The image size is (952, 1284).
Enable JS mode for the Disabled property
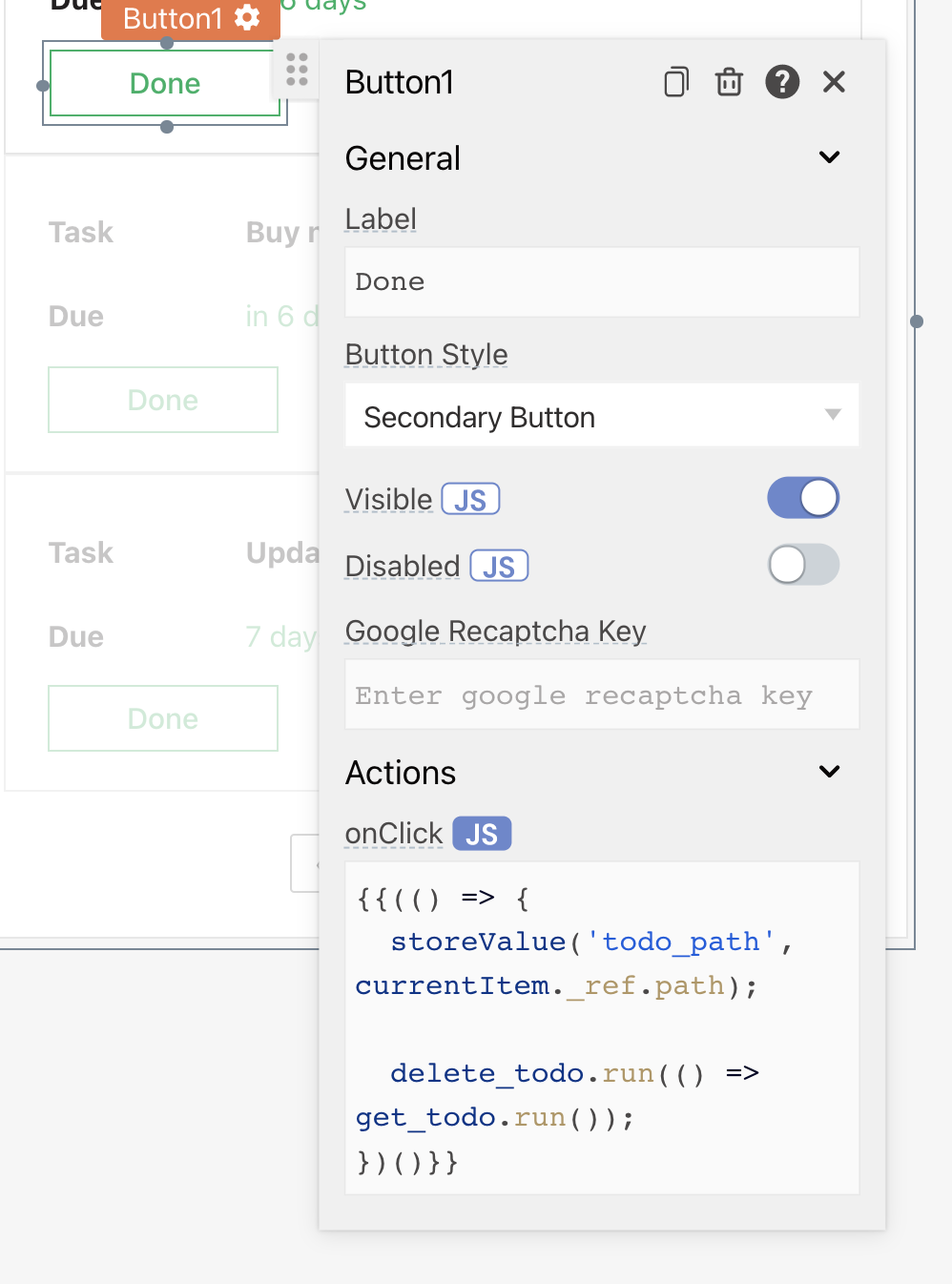pos(499,565)
